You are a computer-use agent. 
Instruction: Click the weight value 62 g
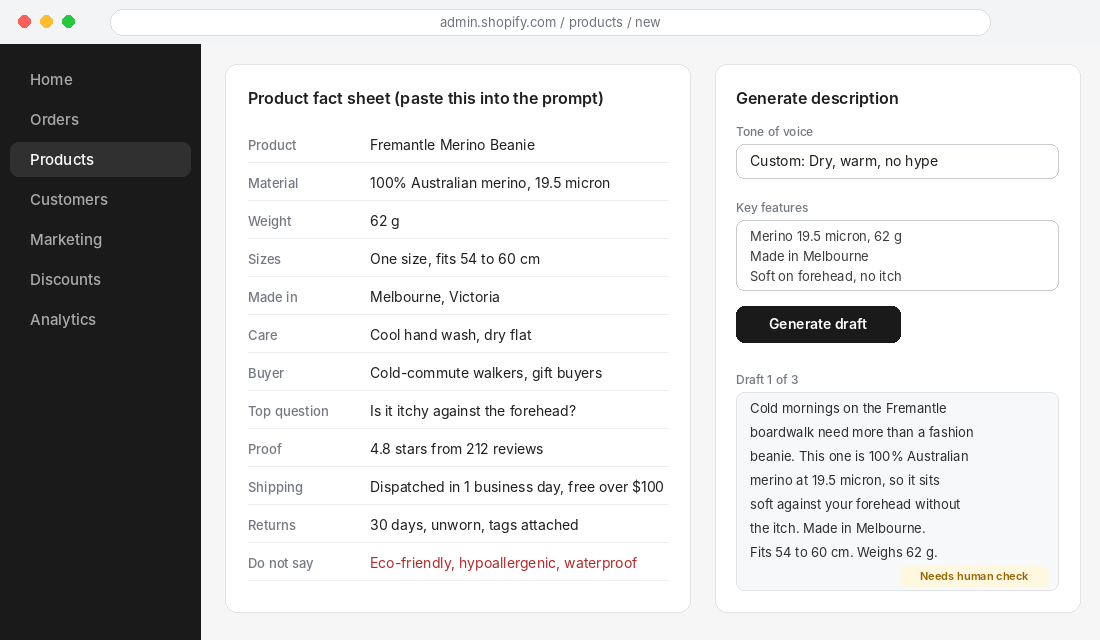pos(384,221)
